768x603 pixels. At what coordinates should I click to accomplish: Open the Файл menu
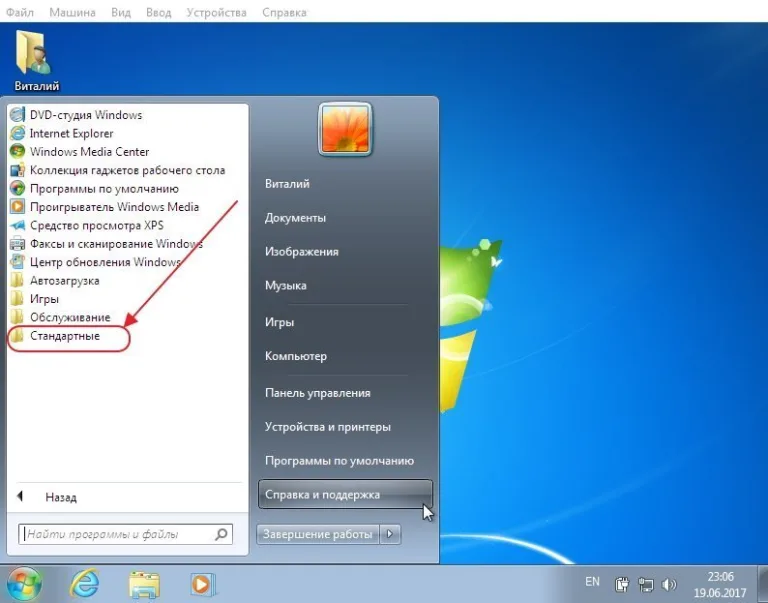click(20, 12)
